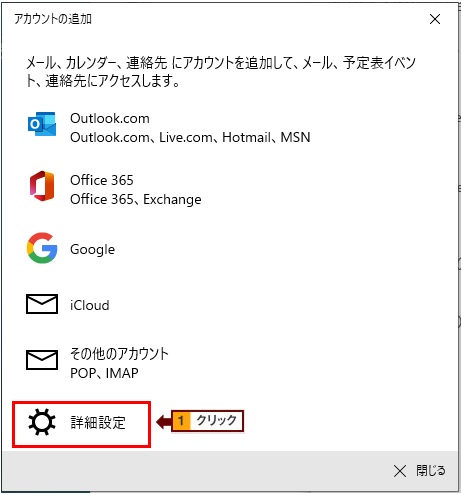Choose その他のアカウント option label
This screenshot has height=495, width=461.
point(119,354)
